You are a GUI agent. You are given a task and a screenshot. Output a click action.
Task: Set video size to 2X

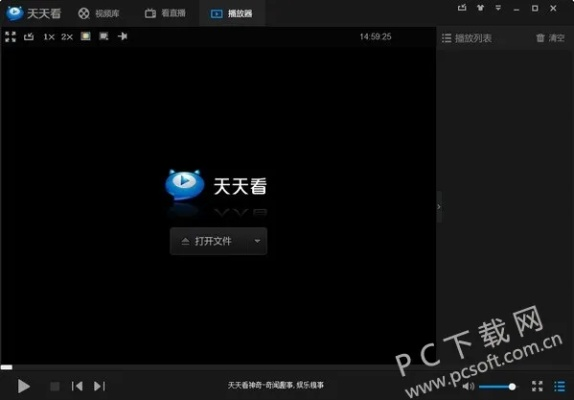point(67,37)
